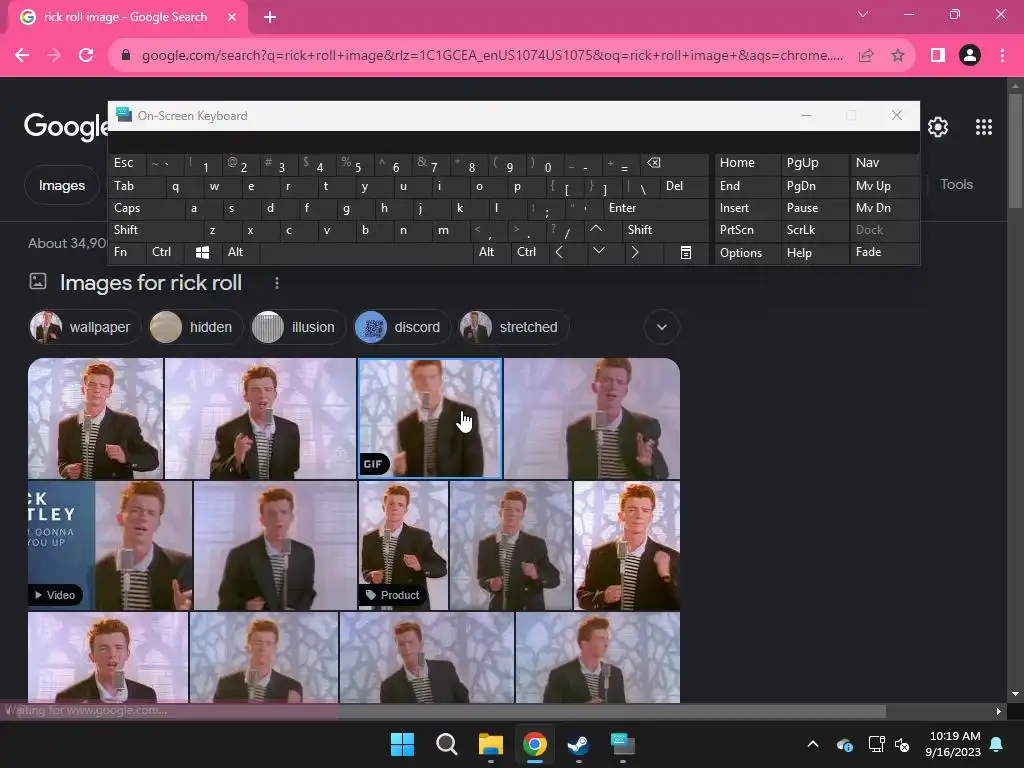Click the spacebar on On-Screen Keyboard
The height and width of the screenshot is (768, 1024).
pyautogui.click(x=366, y=252)
